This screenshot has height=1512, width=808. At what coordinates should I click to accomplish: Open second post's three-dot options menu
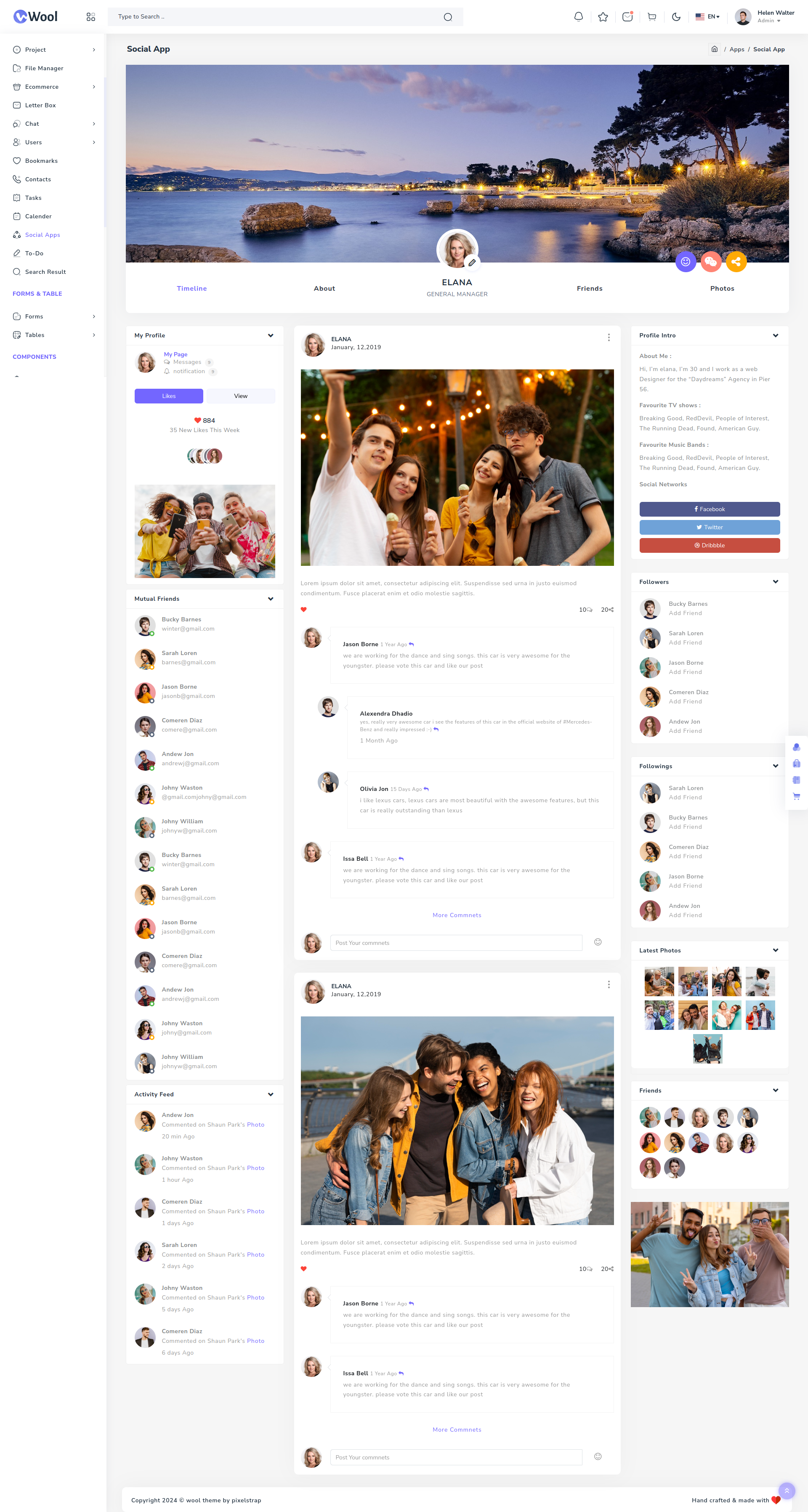point(609,984)
